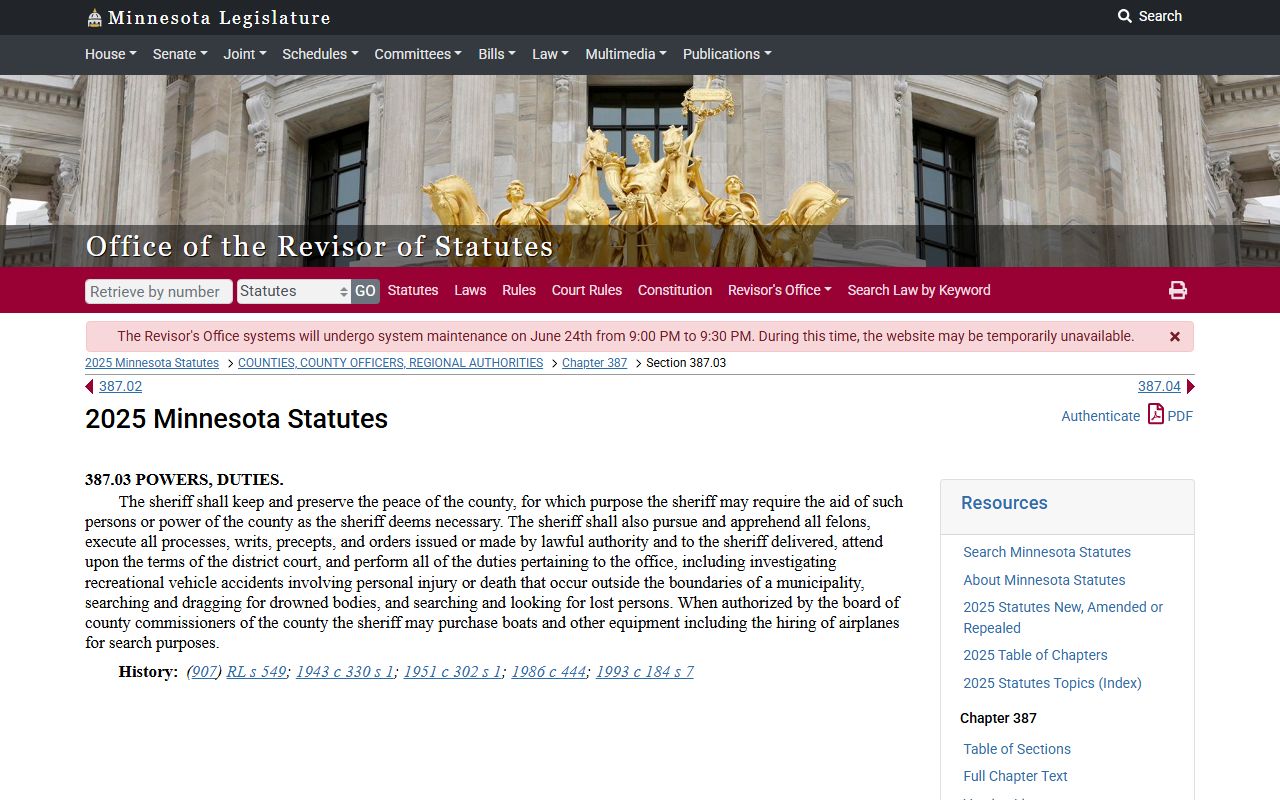Go to previous section arrow icon
This screenshot has width=1280, height=800.
click(89, 387)
